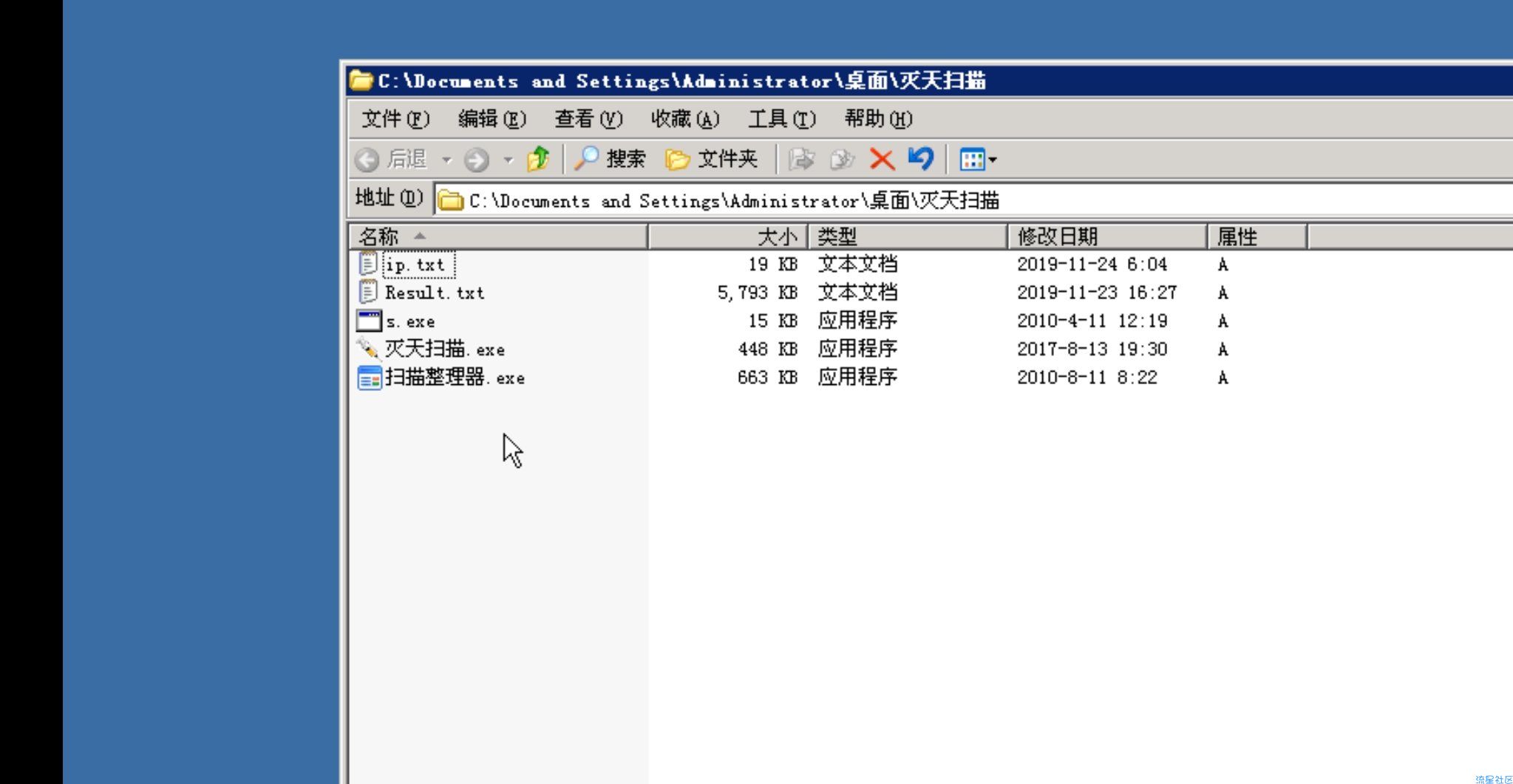Click the 5,793 KB size value
Image resolution: width=1513 pixels, height=784 pixels.
pyautogui.click(x=758, y=293)
